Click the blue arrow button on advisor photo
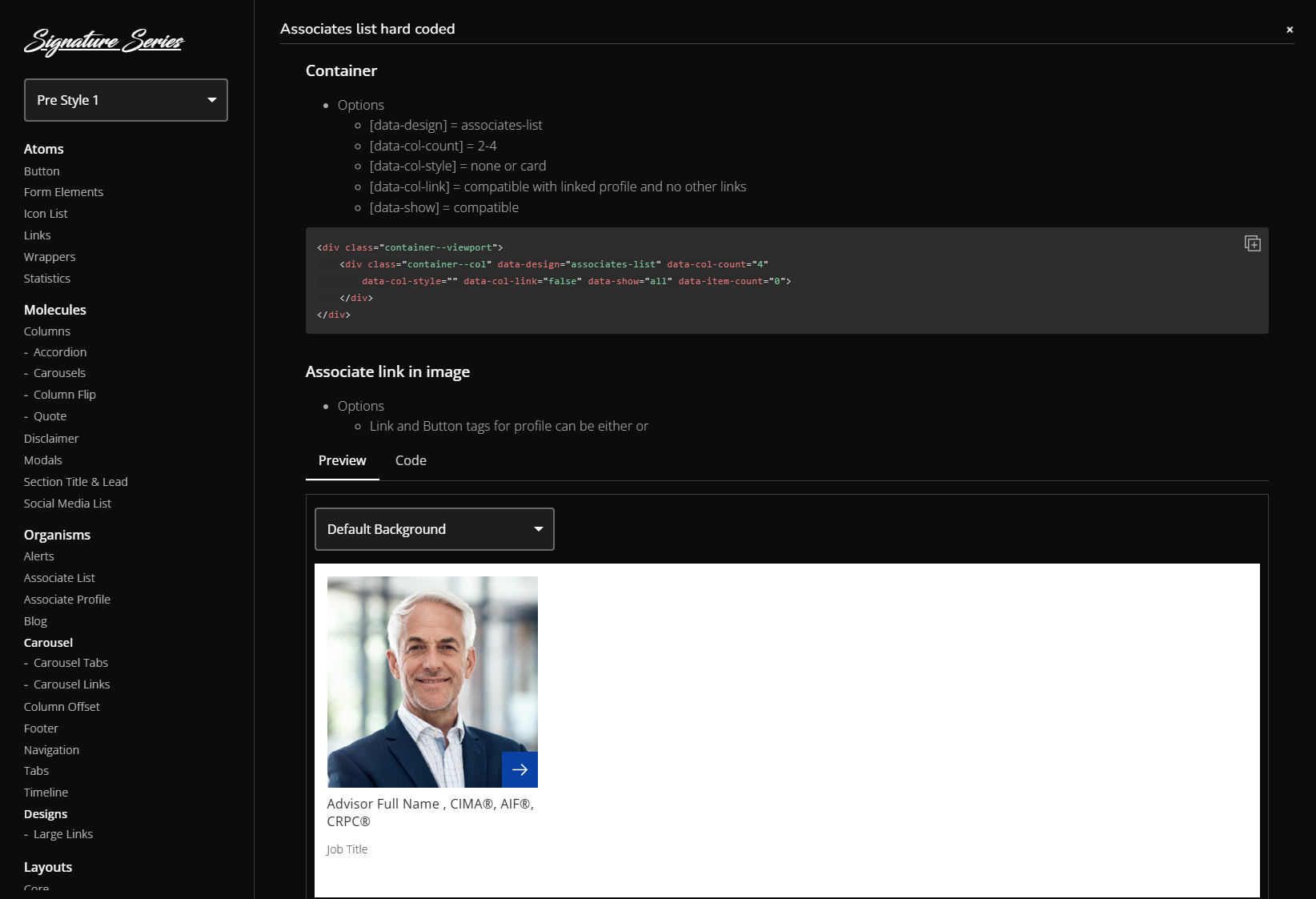Image resolution: width=1316 pixels, height=899 pixels. (x=520, y=769)
